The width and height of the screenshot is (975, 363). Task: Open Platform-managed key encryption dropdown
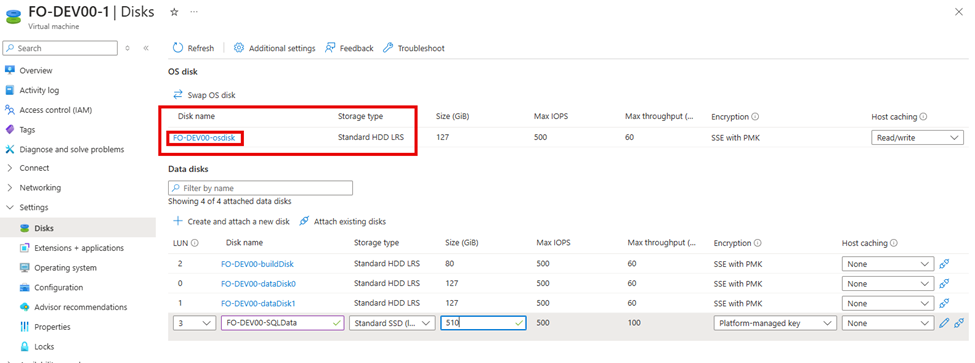tap(775, 323)
